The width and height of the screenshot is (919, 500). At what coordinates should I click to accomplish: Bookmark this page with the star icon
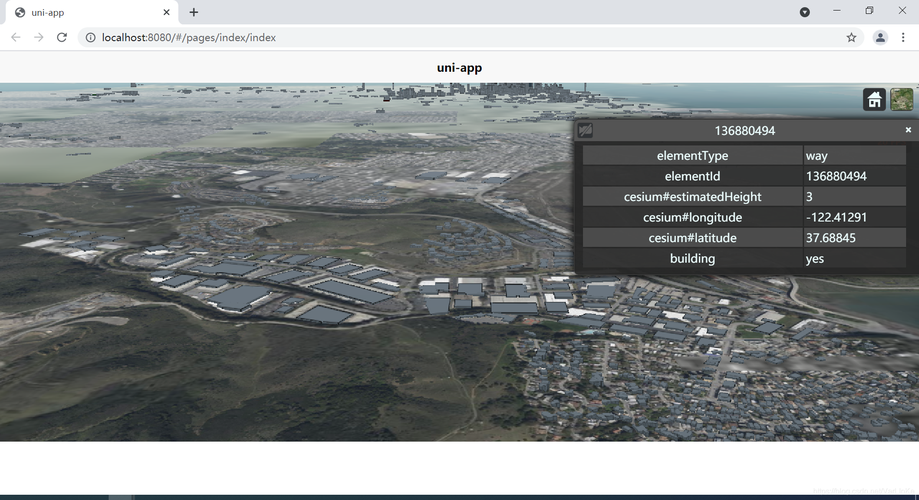851,38
